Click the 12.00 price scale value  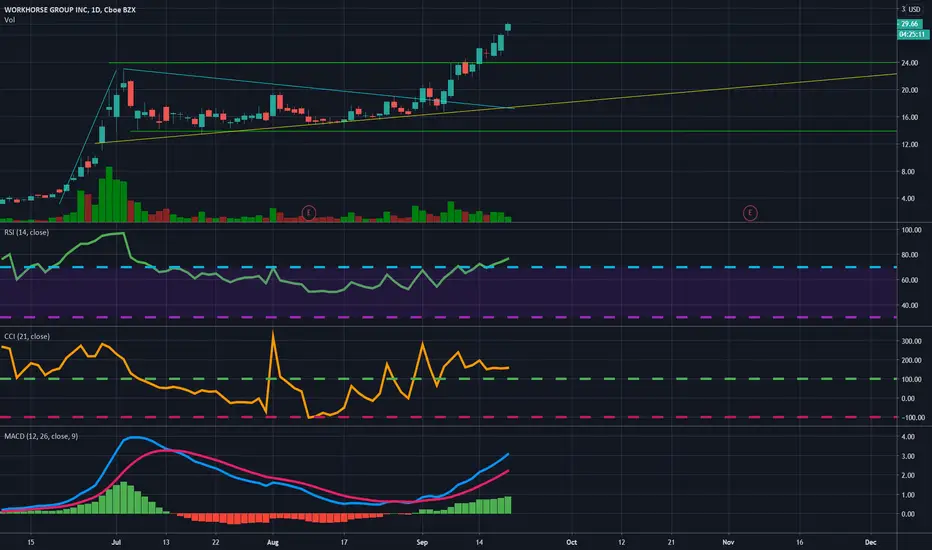coord(909,144)
